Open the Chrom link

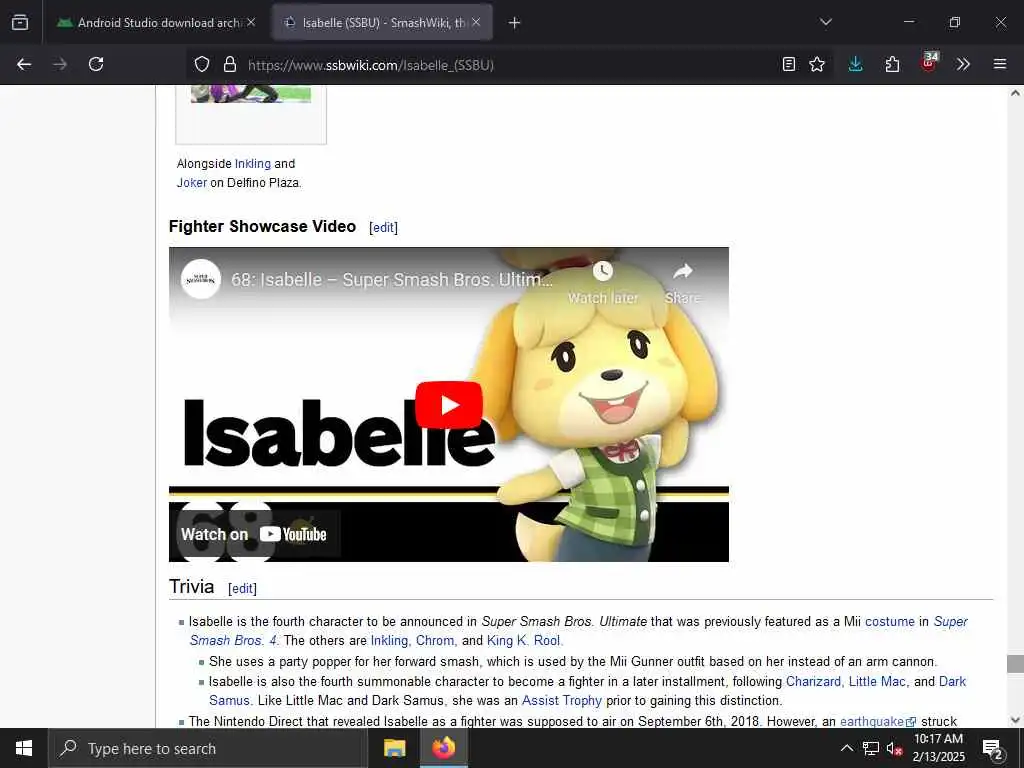pos(436,640)
